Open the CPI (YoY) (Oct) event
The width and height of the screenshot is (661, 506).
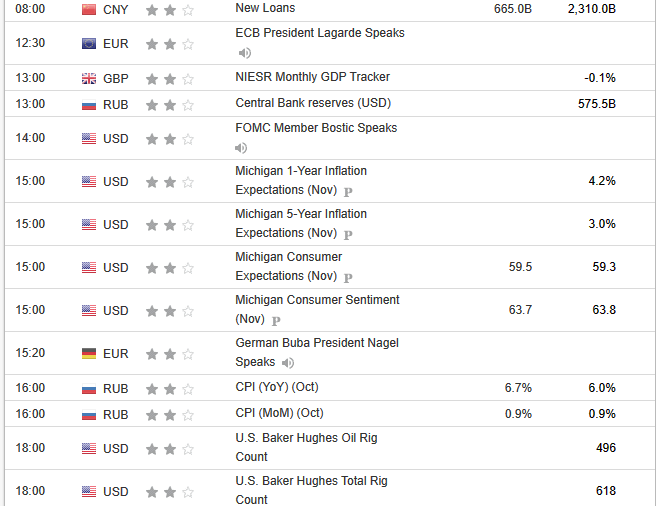tap(276, 387)
